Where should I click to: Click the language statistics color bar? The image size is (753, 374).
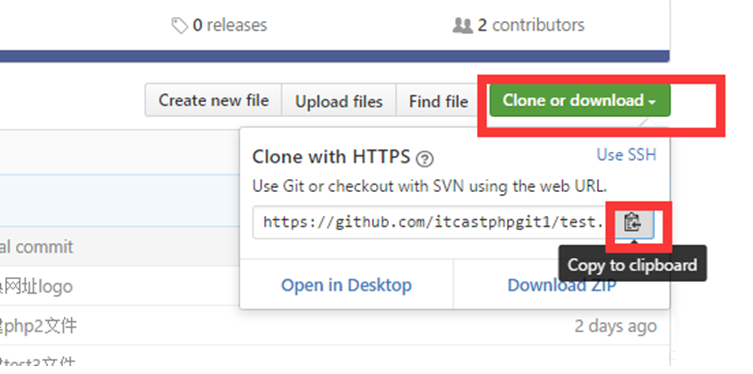(335, 56)
